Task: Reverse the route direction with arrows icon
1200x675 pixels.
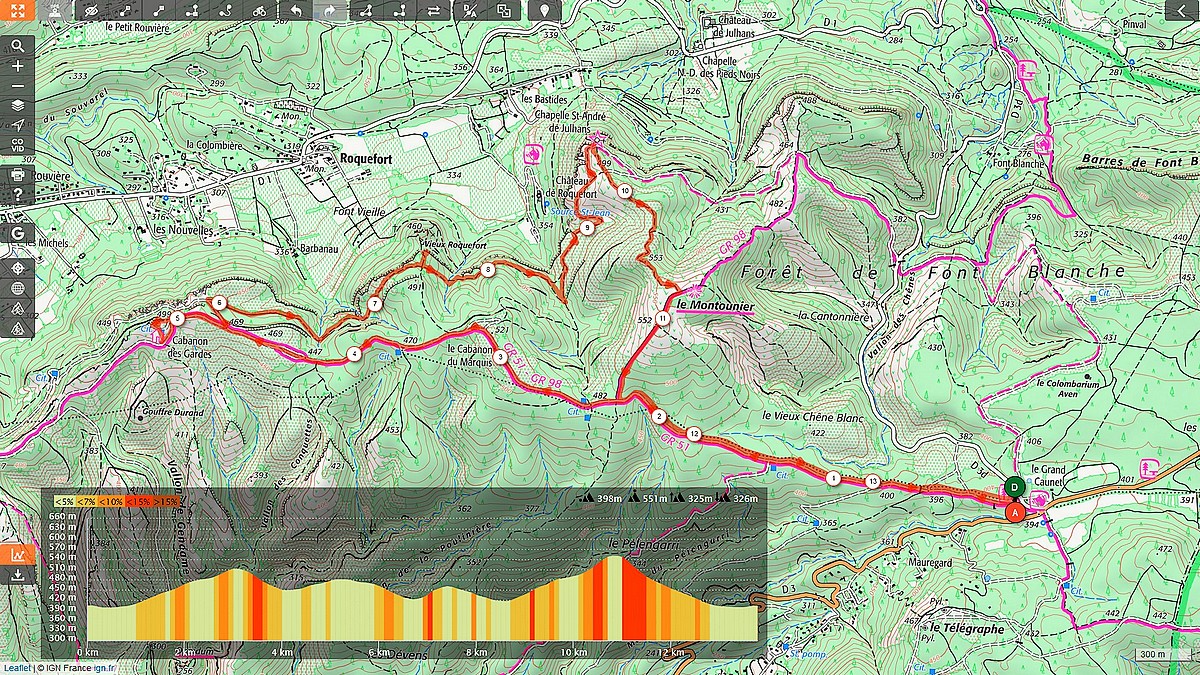Action: [x=433, y=10]
